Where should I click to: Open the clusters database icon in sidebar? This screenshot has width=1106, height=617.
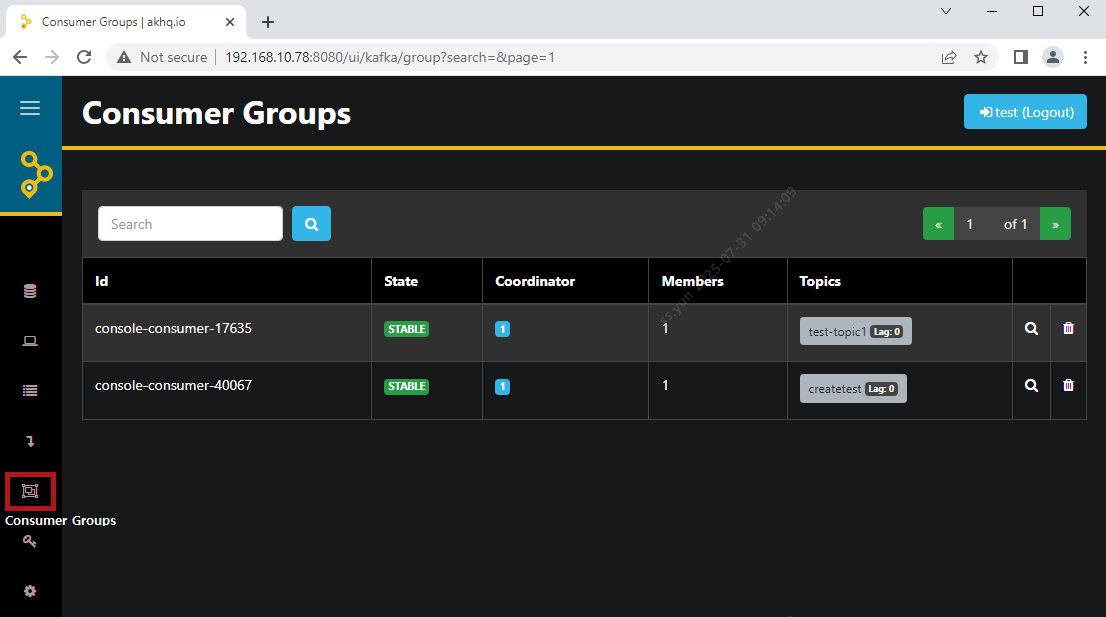click(x=30, y=291)
